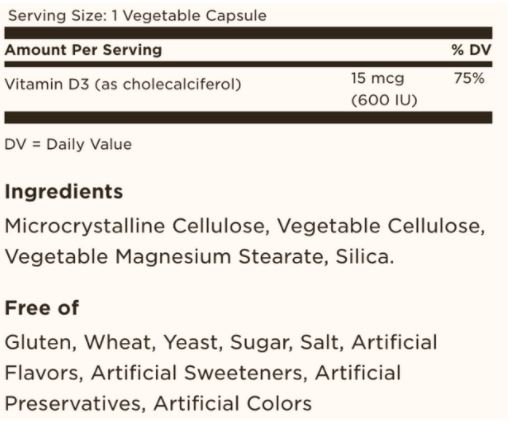Image resolution: width=510 pixels, height=423 pixels.
Task: Select the Ingredients heading
Action: tap(64, 192)
